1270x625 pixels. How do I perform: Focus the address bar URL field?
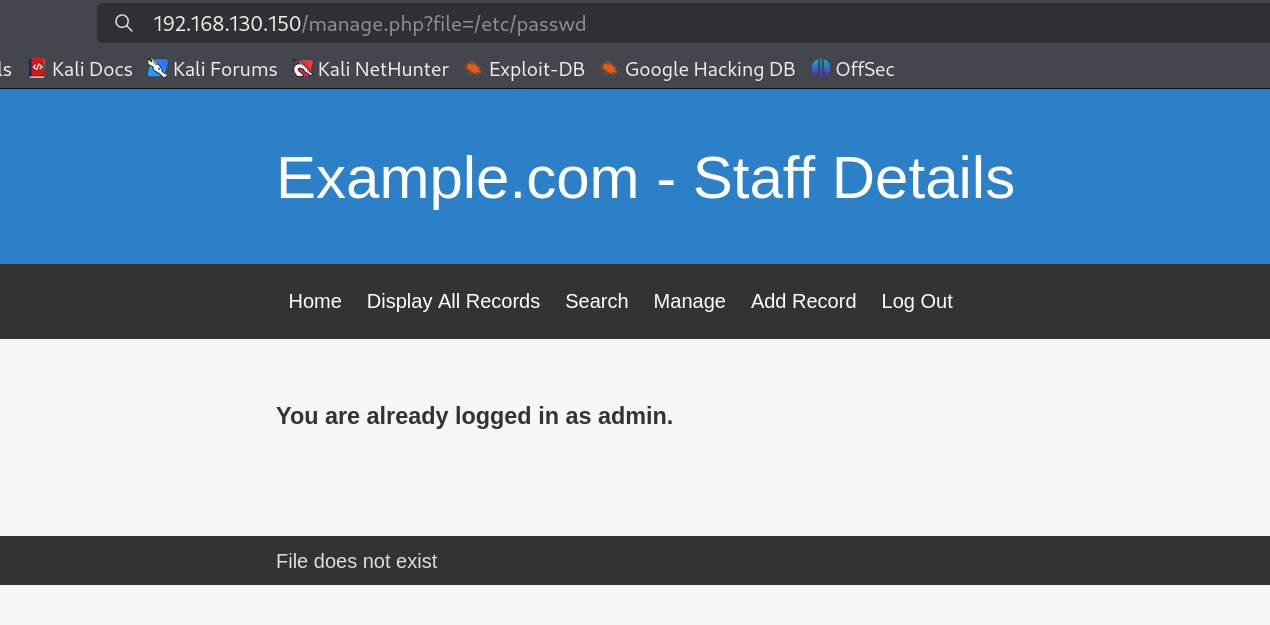pos(600,23)
